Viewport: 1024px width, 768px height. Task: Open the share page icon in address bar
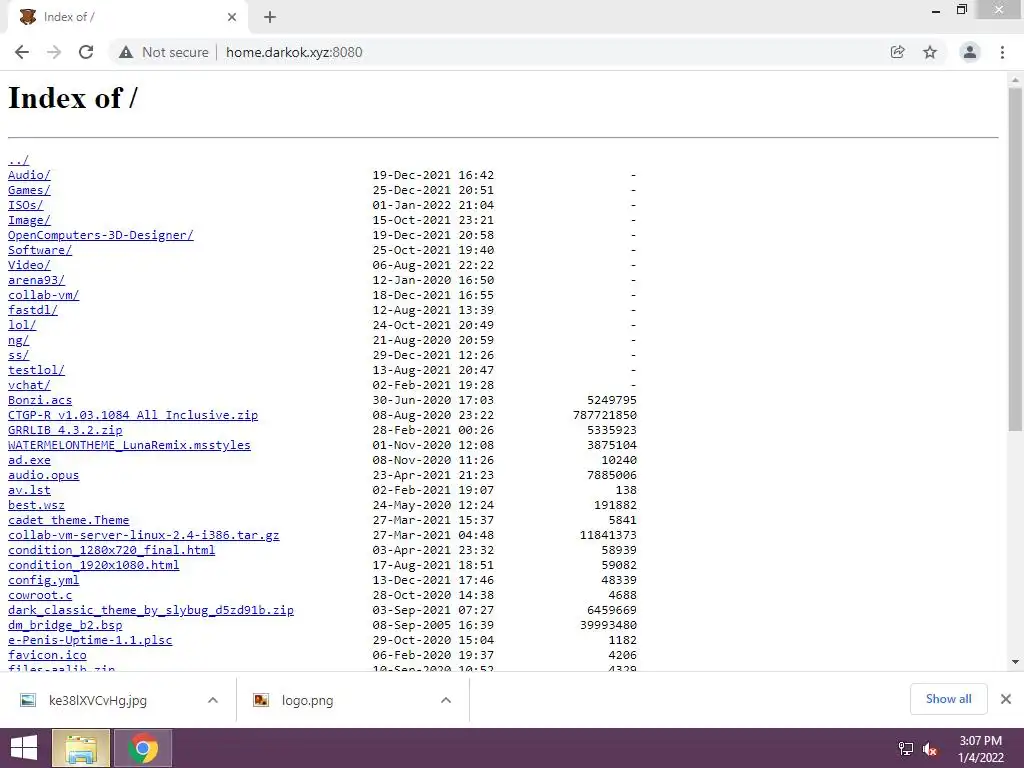[x=897, y=52]
